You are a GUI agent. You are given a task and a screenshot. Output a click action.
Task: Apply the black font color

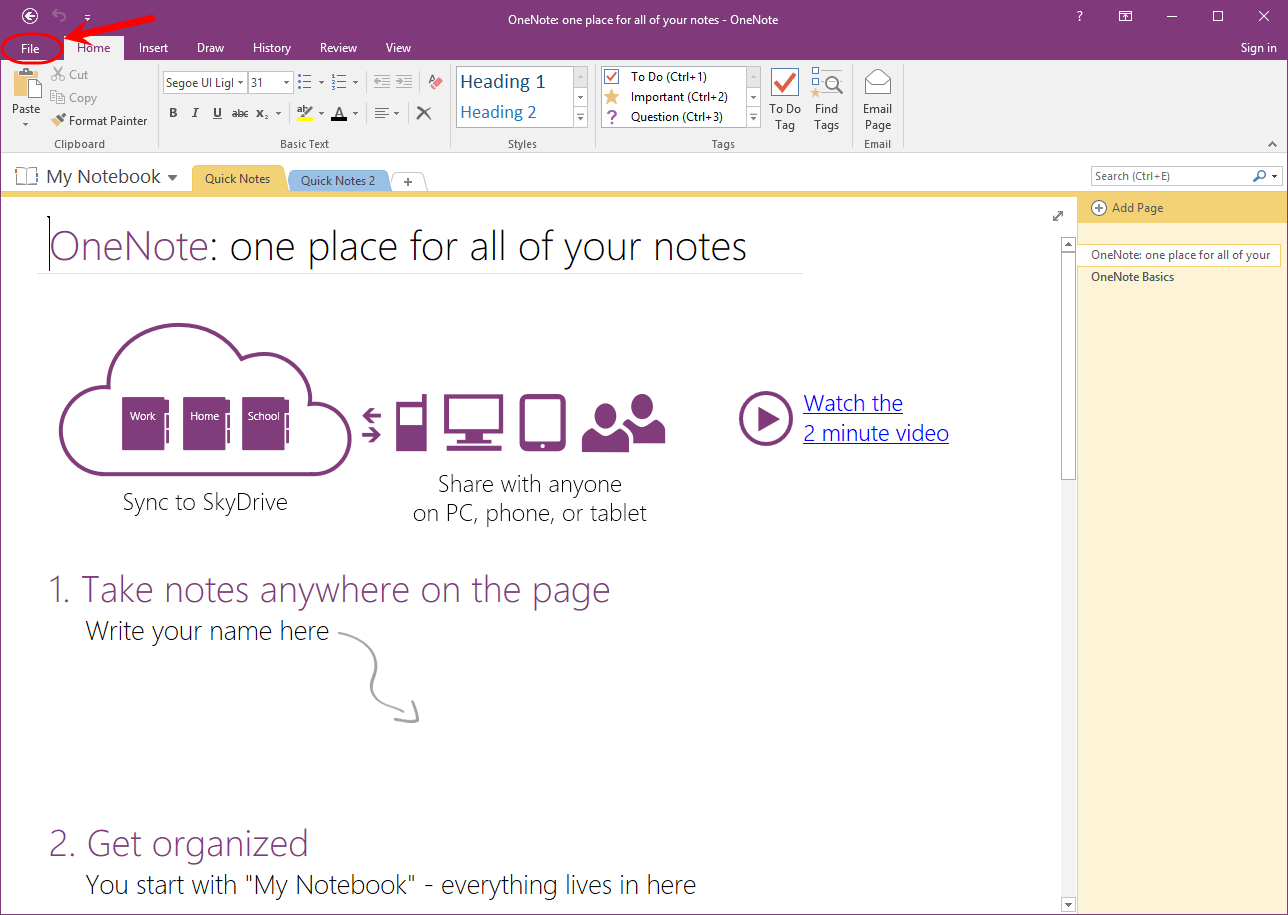(340, 113)
